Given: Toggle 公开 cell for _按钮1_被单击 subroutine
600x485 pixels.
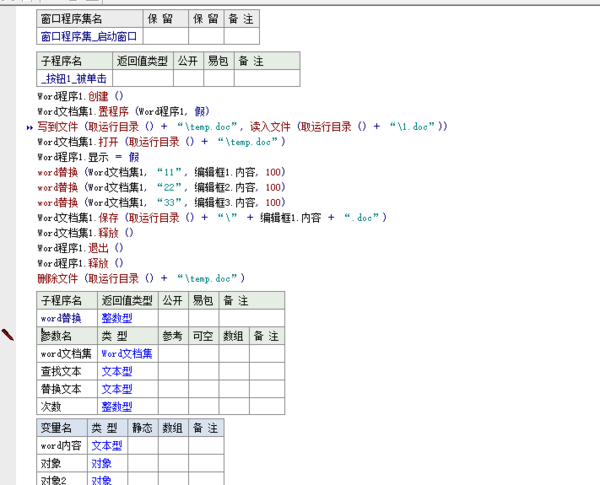Looking at the screenshot, I should [x=187, y=78].
